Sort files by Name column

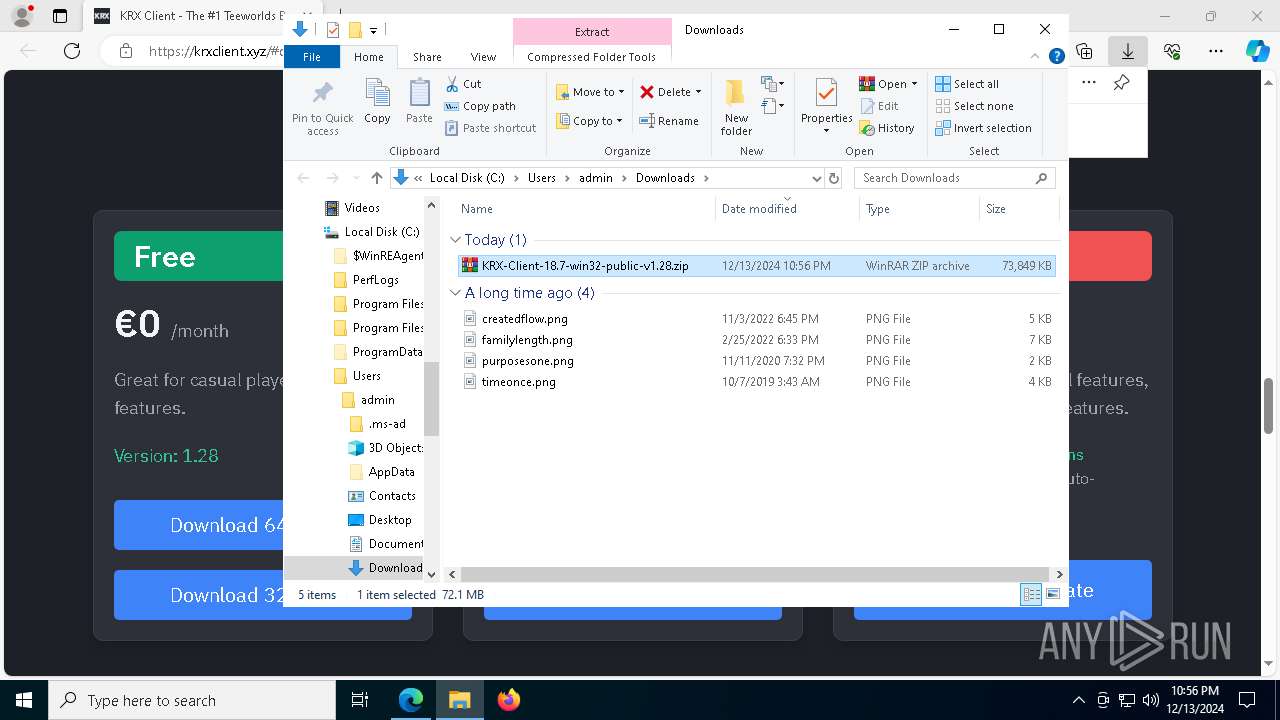[x=587, y=209]
